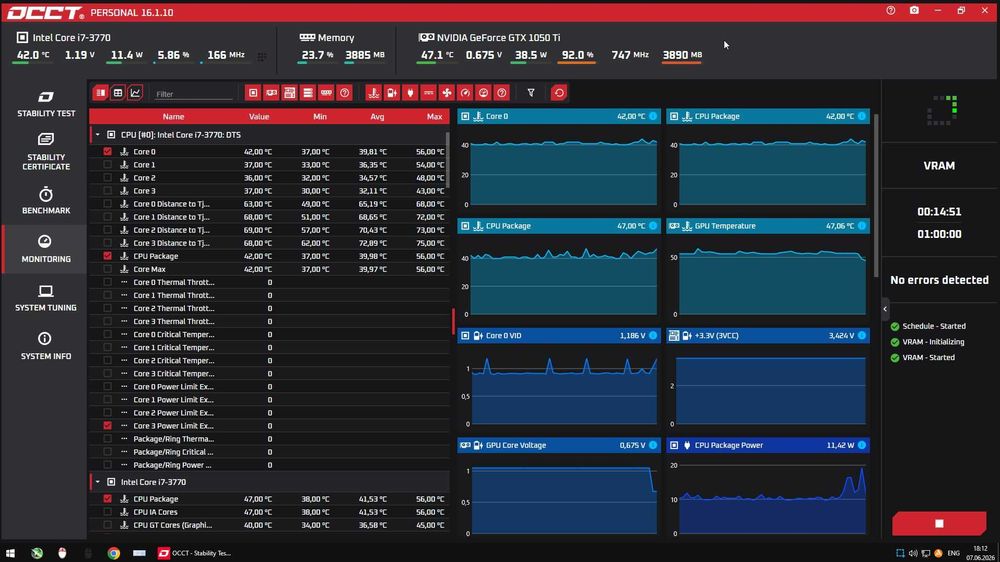Screen dimensions: 1000x562
Task: Check the Core 0 Thermal Thrott... checkbox
Action: pos(107,282)
